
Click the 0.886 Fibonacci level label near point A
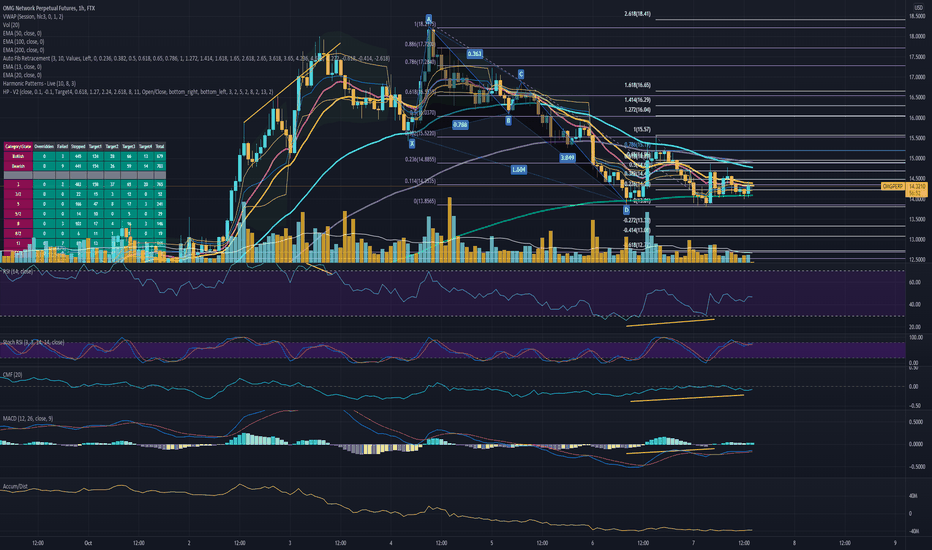(420, 45)
